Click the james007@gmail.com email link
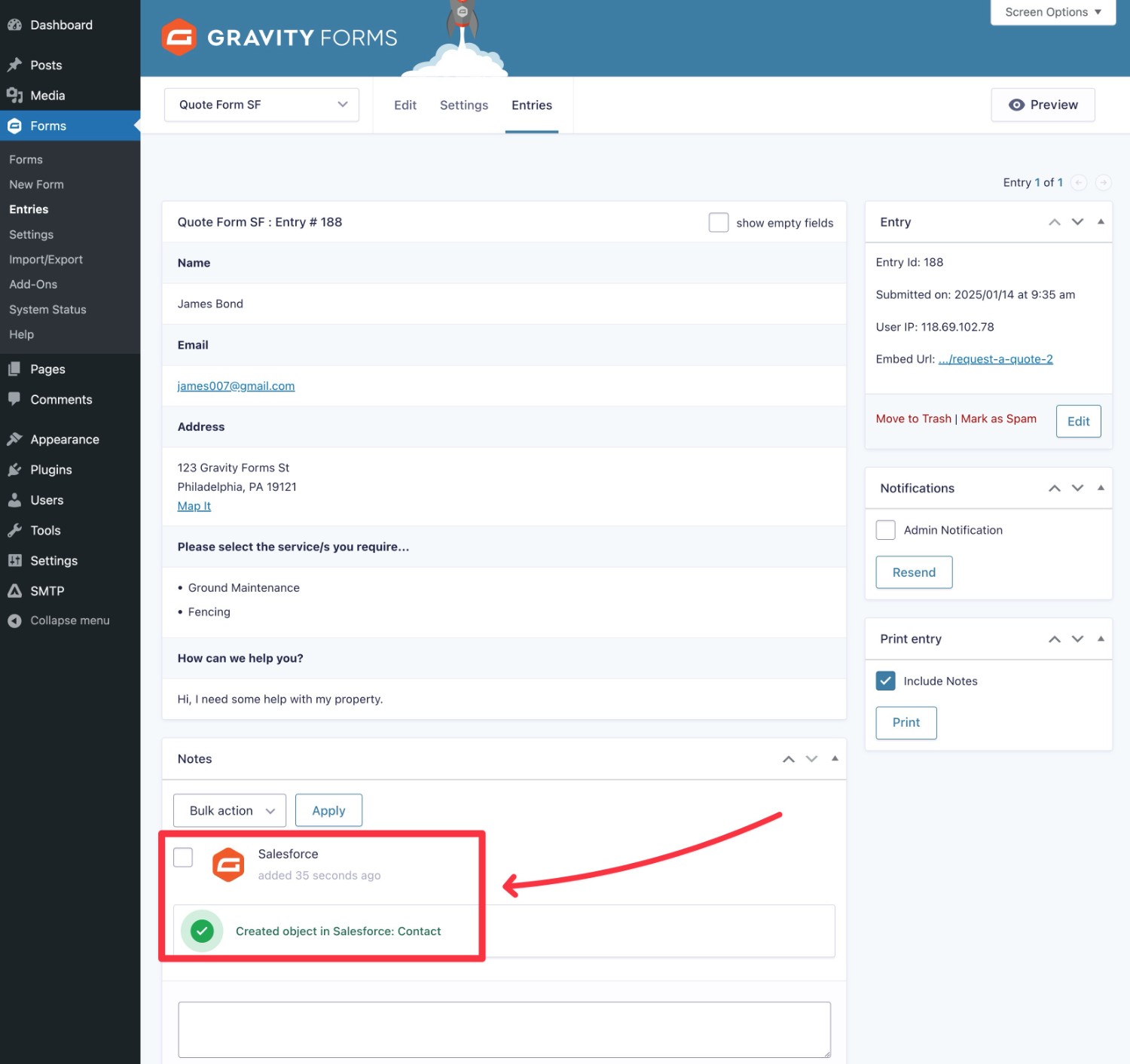Viewport: 1130px width, 1064px height. click(236, 386)
